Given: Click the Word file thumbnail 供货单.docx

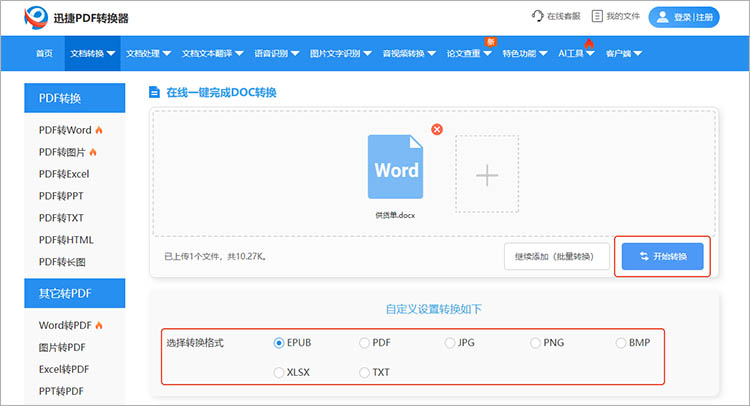Looking at the screenshot, I should (396, 167).
